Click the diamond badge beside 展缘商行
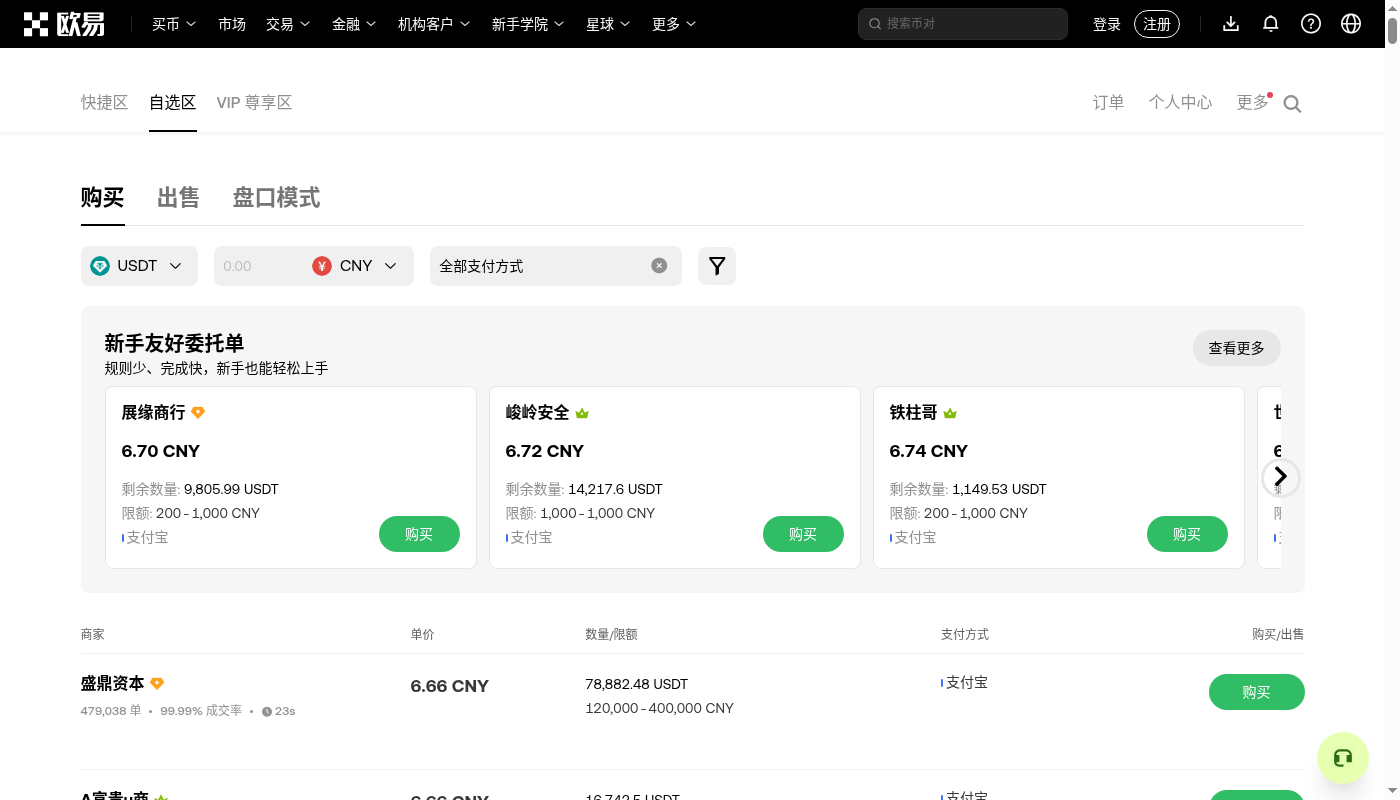Image resolution: width=1400 pixels, height=800 pixels. [198, 413]
